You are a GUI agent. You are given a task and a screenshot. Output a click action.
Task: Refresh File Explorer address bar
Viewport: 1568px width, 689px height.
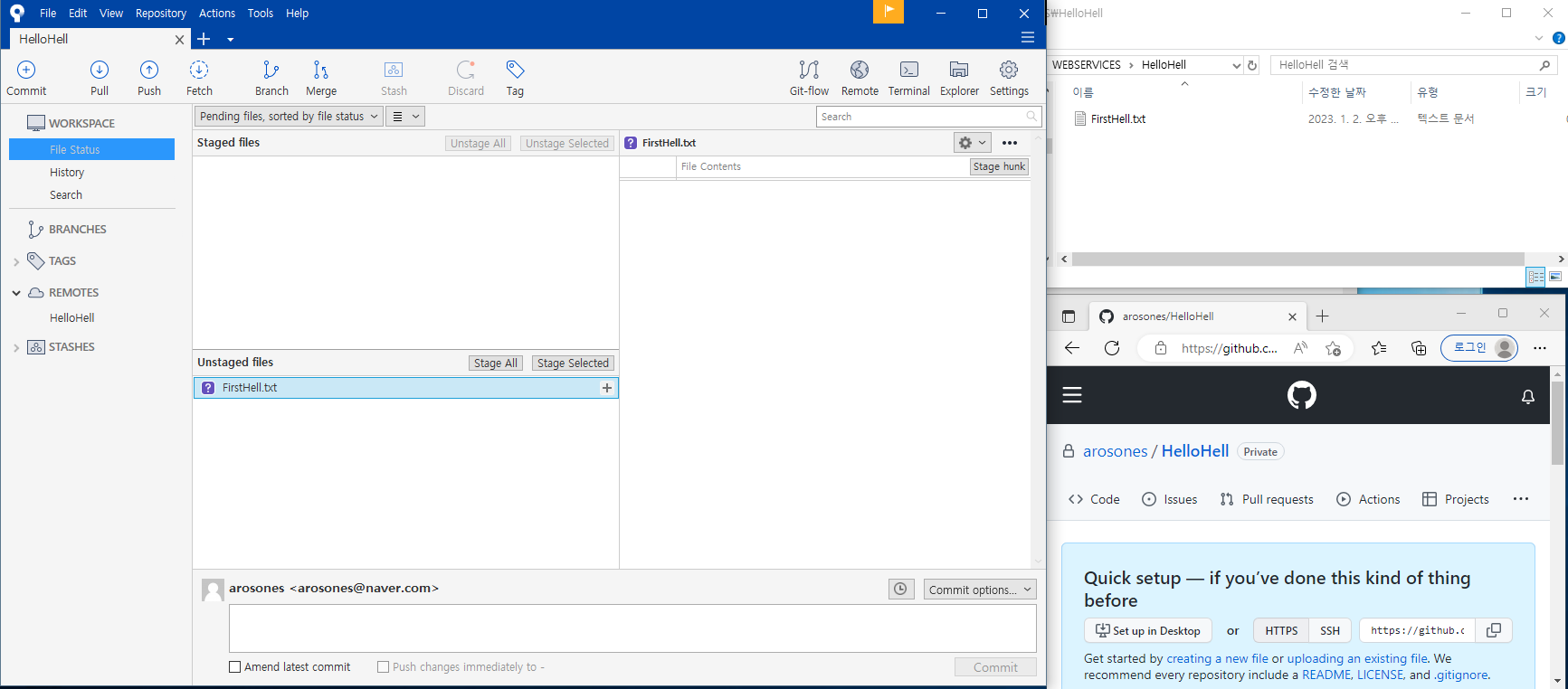(x=1252, y=65)
